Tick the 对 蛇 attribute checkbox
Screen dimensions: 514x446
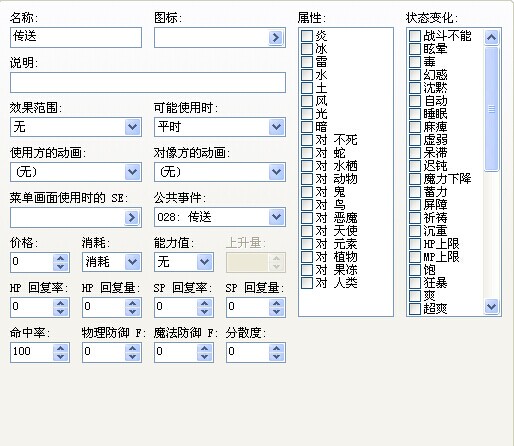click(307, 153)
